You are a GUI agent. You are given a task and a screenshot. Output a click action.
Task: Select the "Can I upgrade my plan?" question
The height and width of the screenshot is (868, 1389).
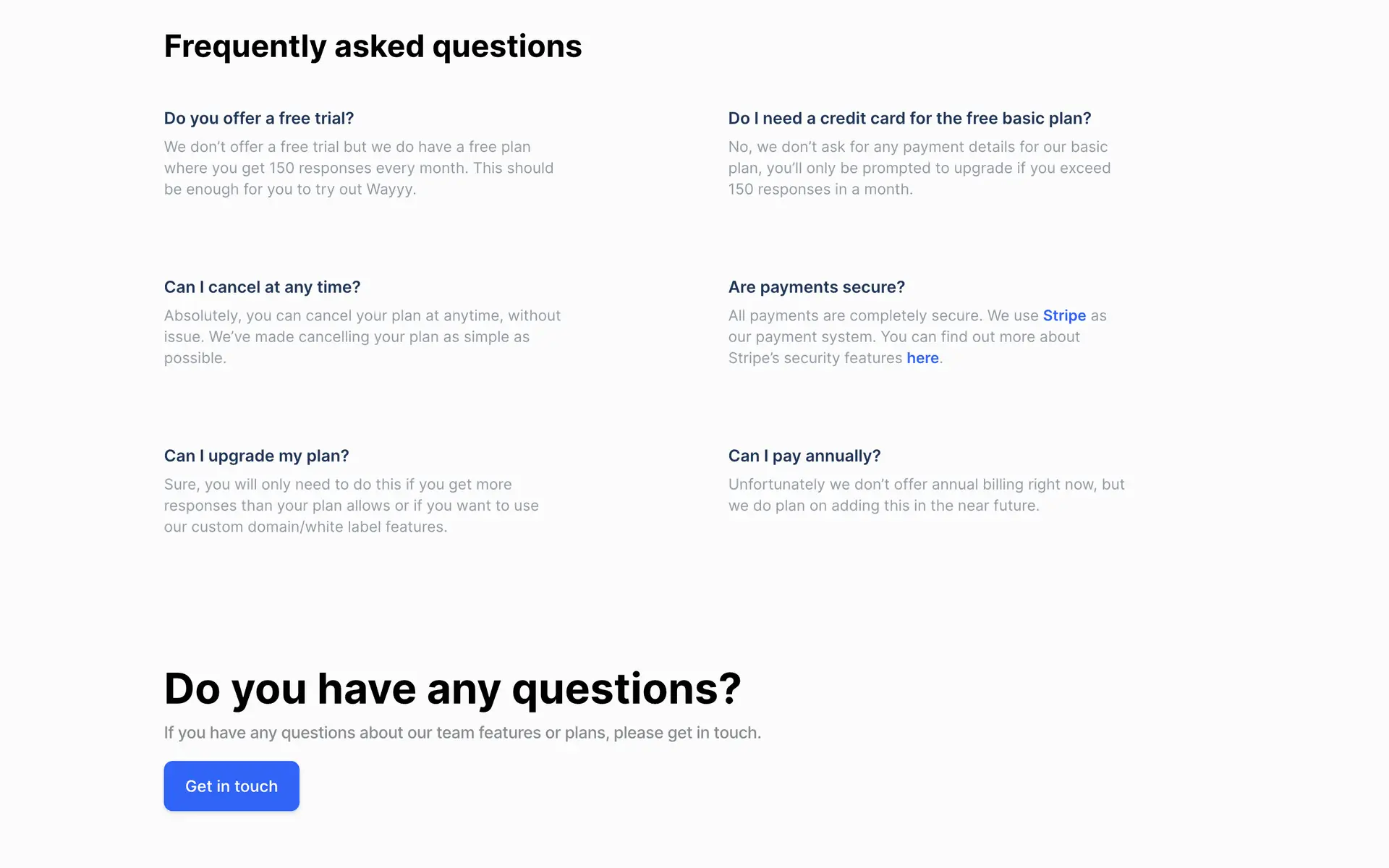click(256, 456)
